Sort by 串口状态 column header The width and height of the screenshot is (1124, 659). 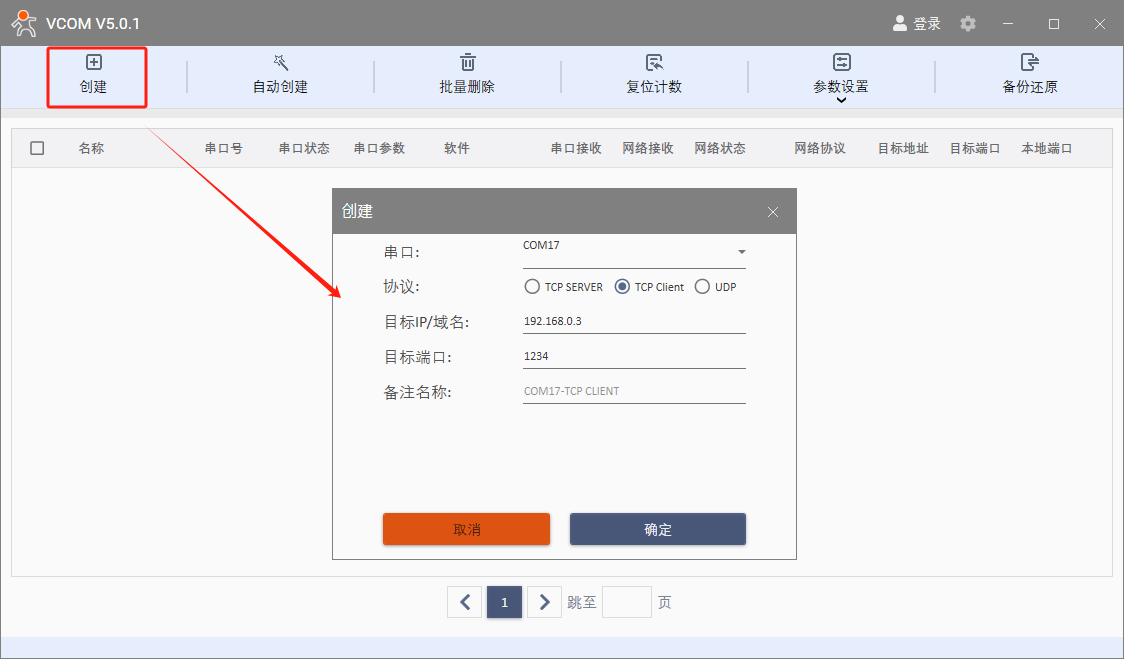[x=304, y=148]
